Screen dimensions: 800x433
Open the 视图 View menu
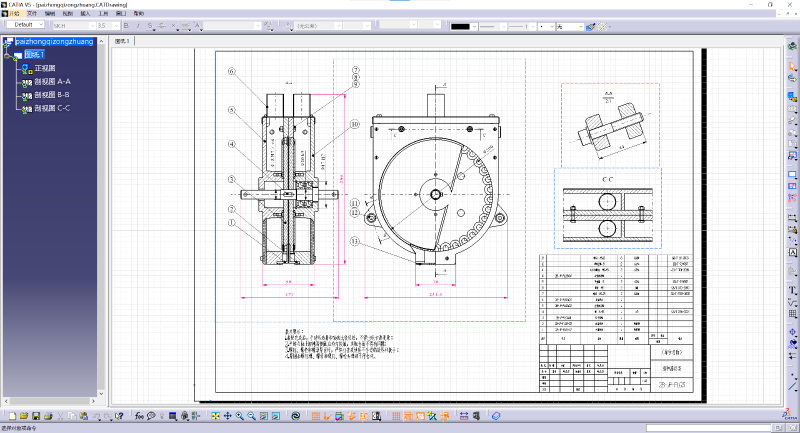(67, 14)
